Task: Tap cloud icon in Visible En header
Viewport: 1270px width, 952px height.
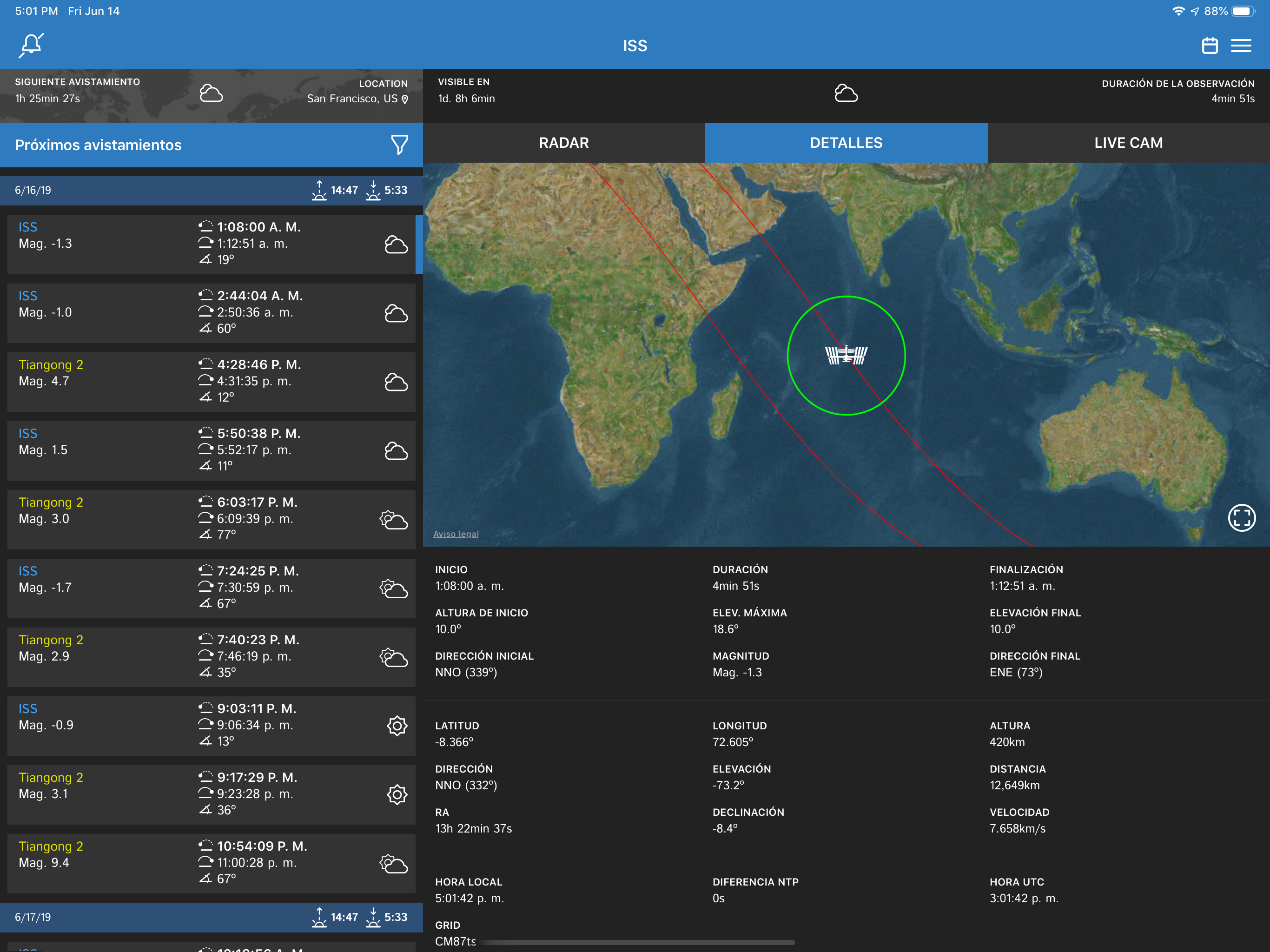Action: [x=846, y=93]
